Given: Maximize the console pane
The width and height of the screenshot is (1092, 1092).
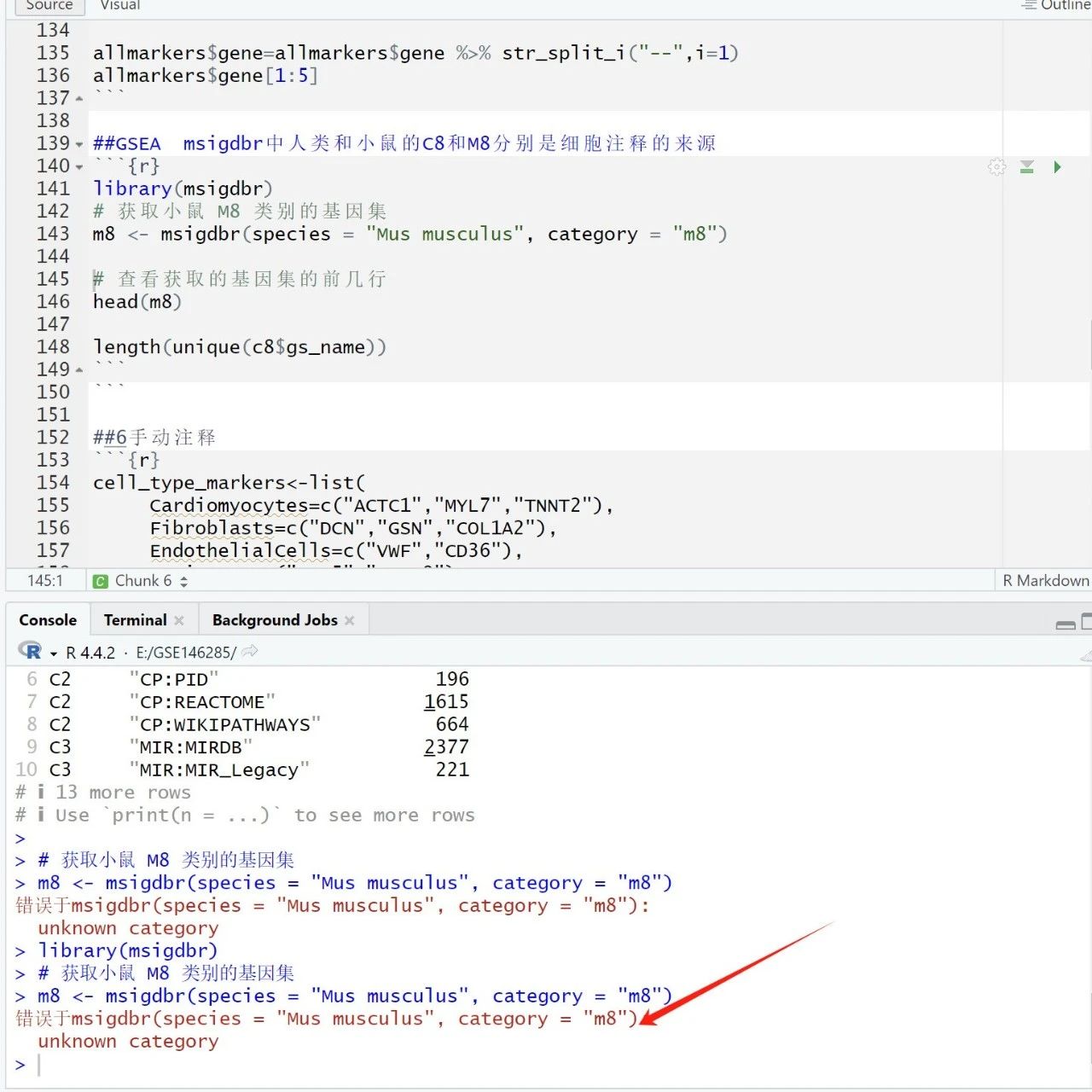Looking at the screenshot, I should [1086, 622].
